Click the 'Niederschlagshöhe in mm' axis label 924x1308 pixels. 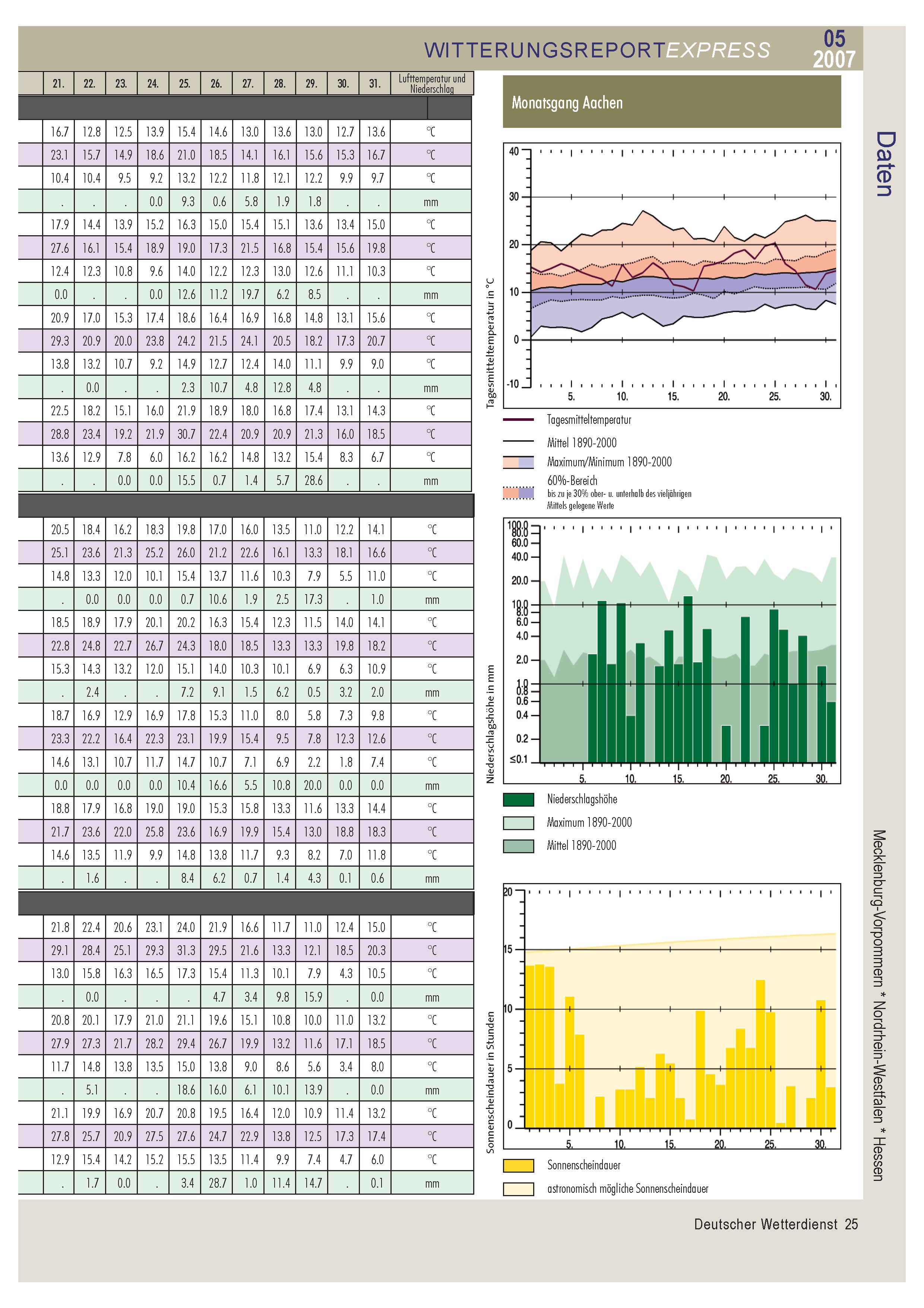490,724
